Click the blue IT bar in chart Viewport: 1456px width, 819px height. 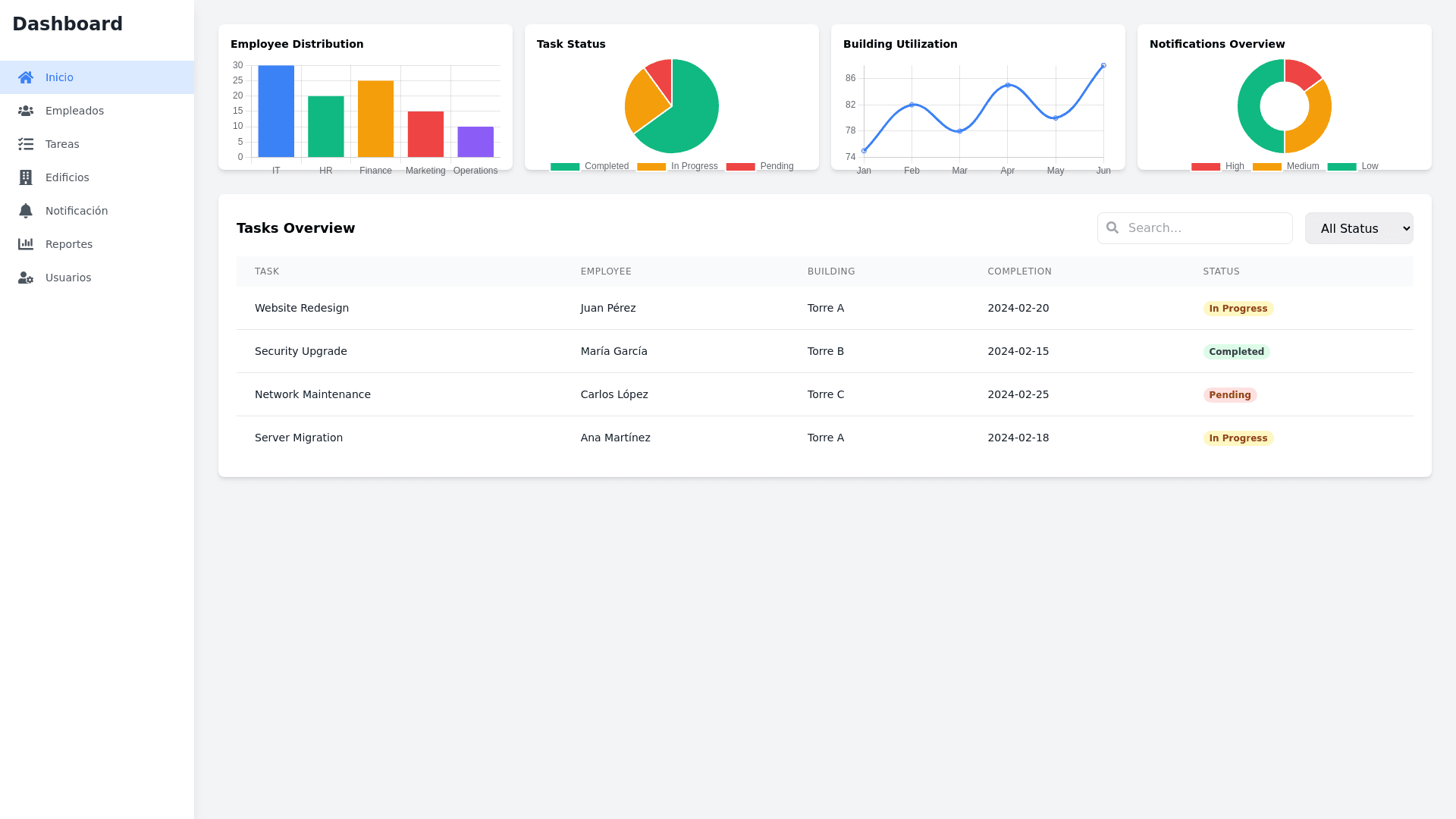click(x=276, y=111)
